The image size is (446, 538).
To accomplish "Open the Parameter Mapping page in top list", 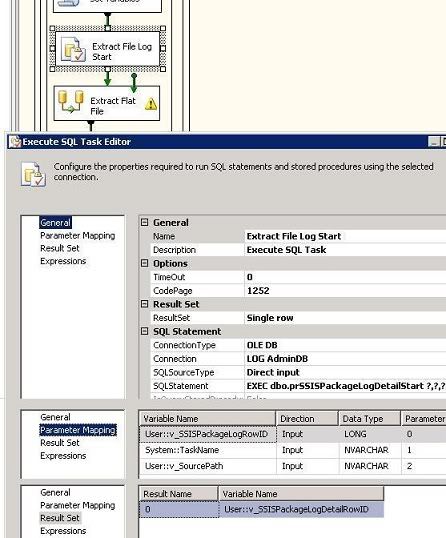I will click(78, 235).
